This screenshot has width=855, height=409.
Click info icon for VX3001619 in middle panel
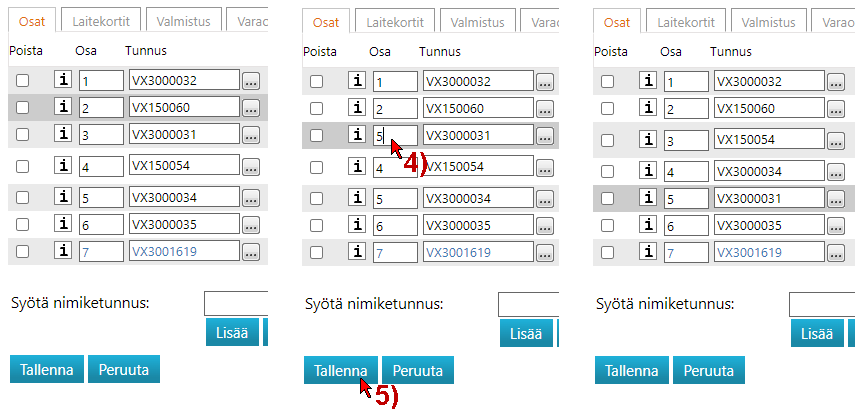point(357,252)
